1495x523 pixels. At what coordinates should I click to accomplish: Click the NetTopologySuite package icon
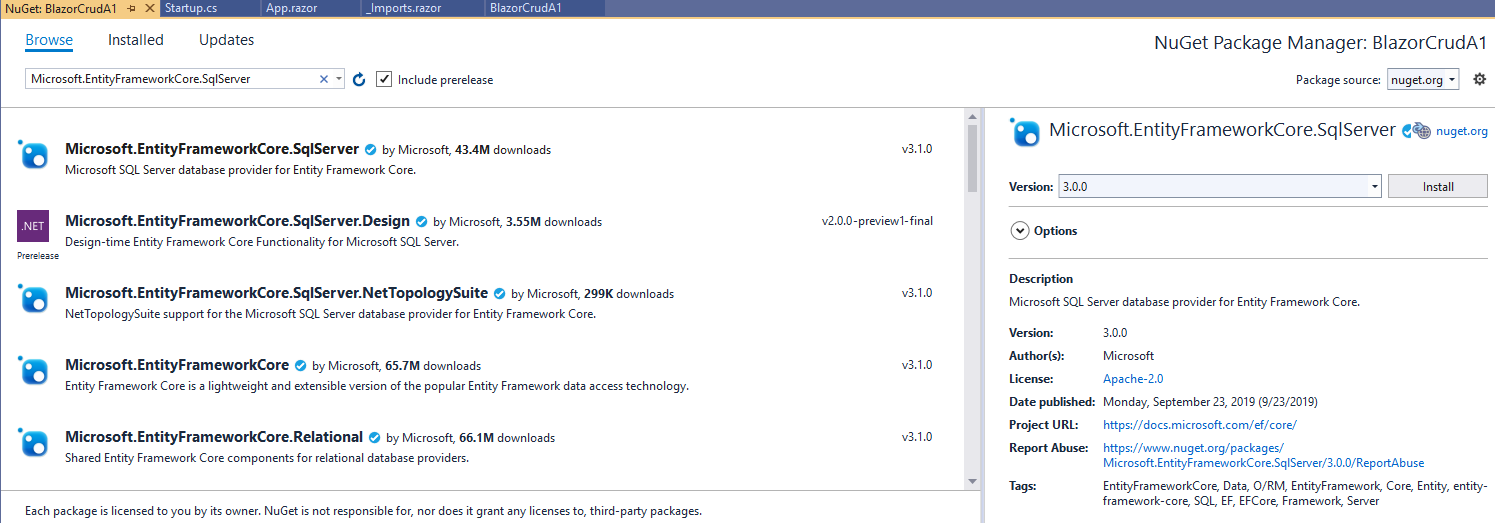tap(33, 299)
